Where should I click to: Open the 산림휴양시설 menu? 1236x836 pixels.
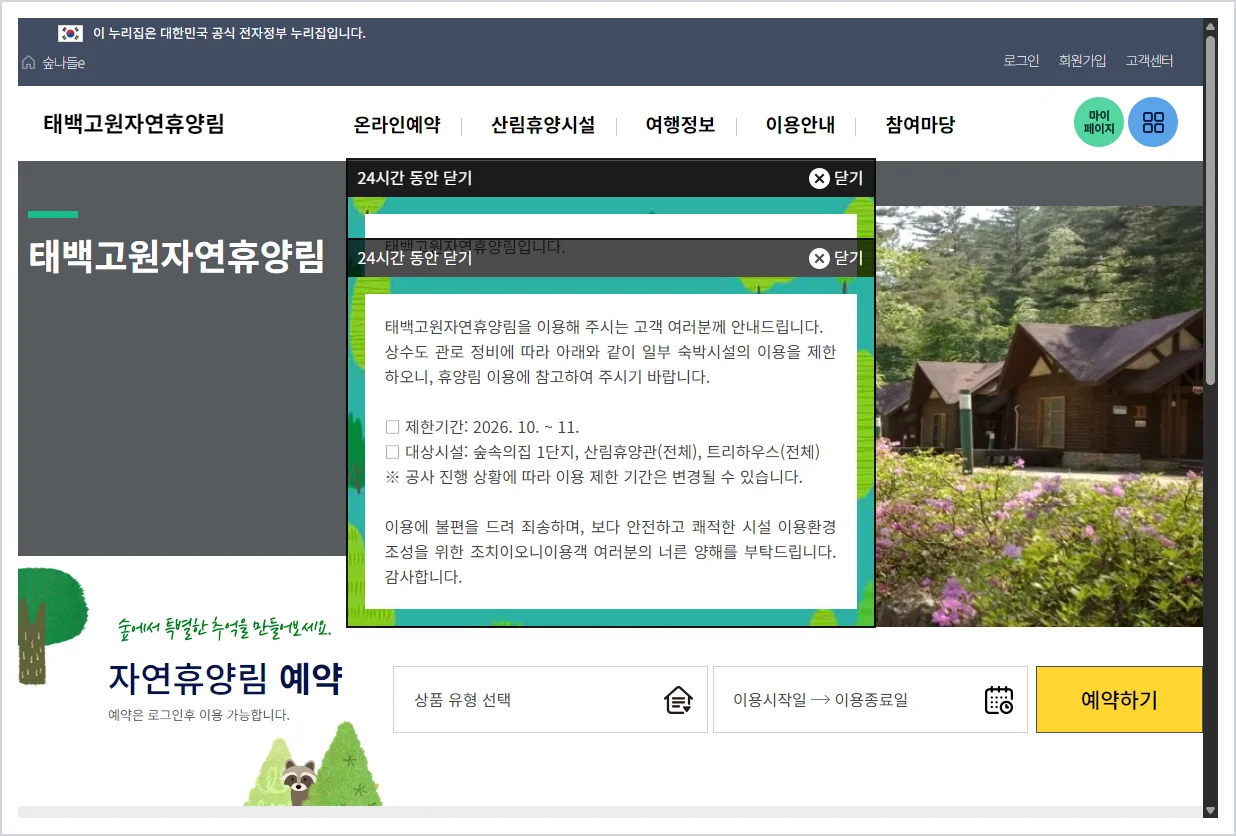click(x=543, y=125)
